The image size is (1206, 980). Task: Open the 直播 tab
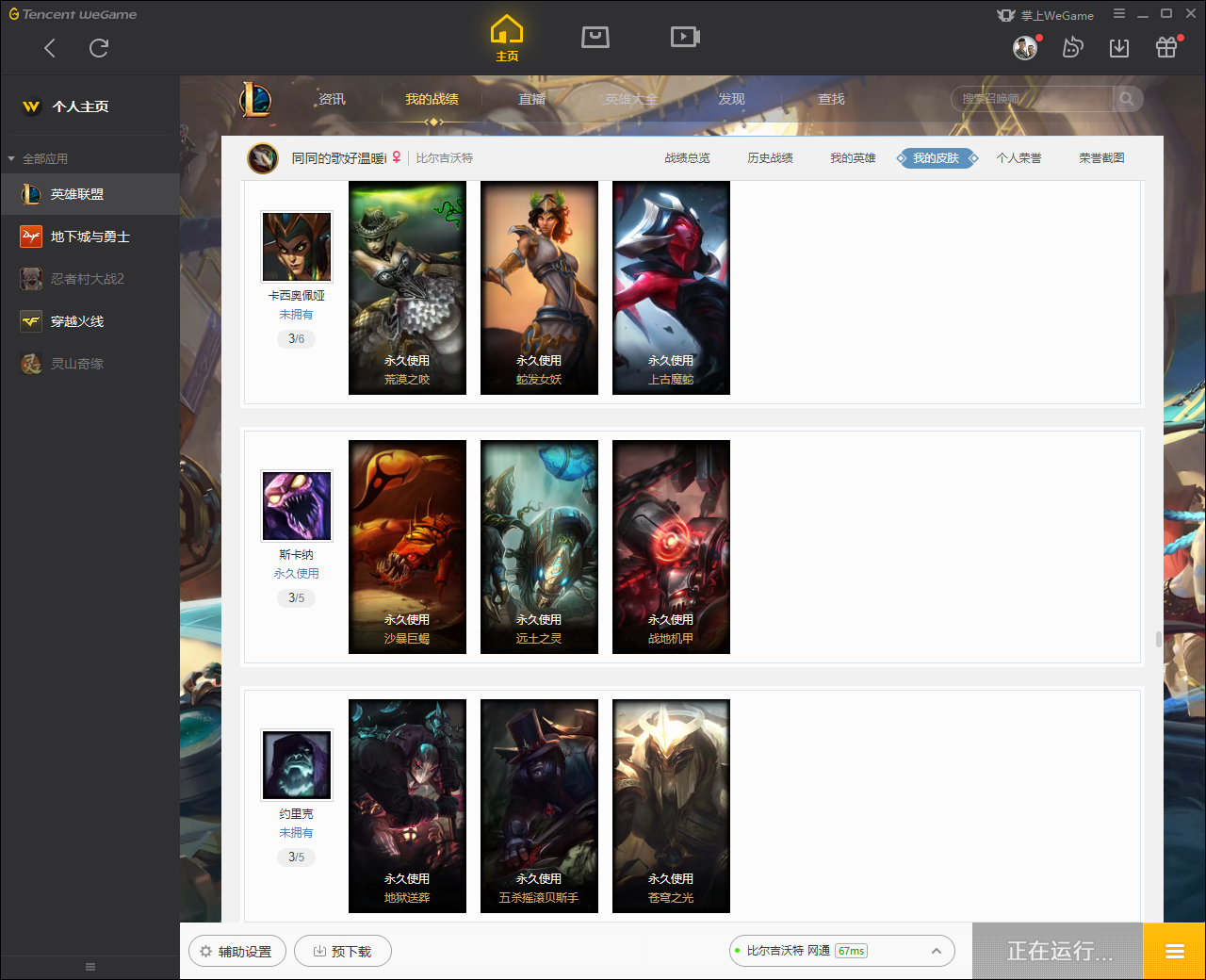point(532,99)
